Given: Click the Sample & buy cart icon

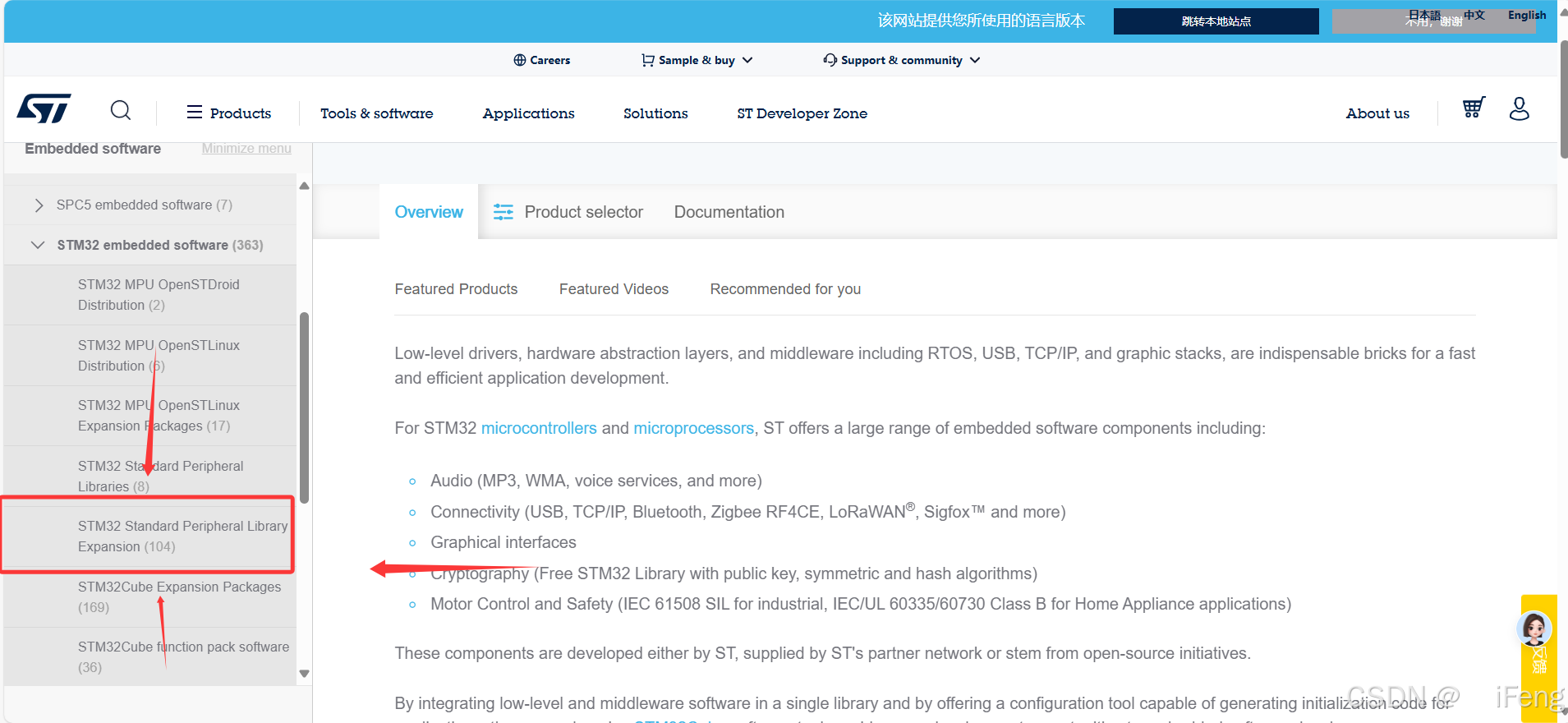Looking at the screenshot, I should [x=648, y=60].
